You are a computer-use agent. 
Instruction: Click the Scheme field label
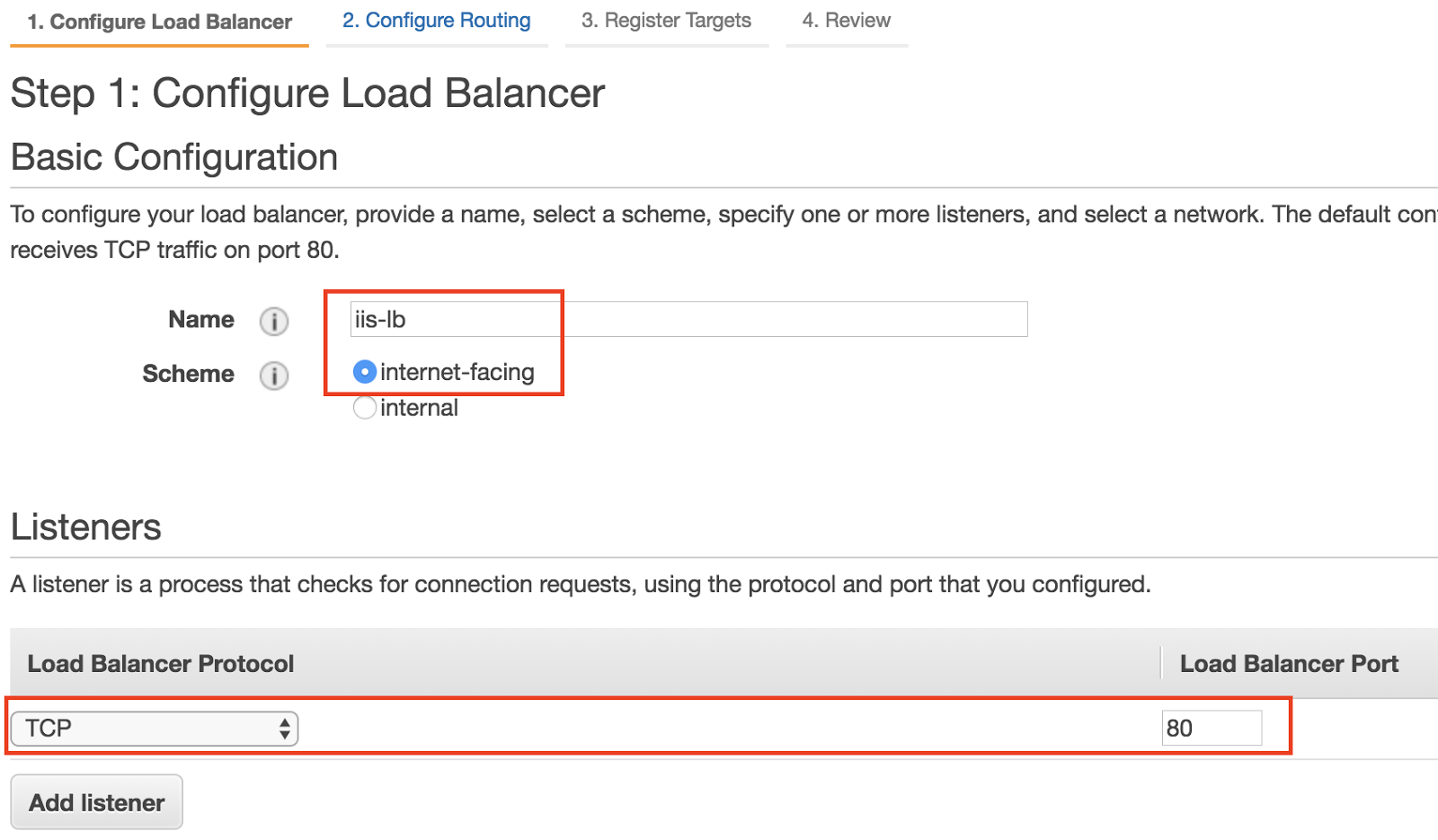pyautogui.click(x=188, y=374)
